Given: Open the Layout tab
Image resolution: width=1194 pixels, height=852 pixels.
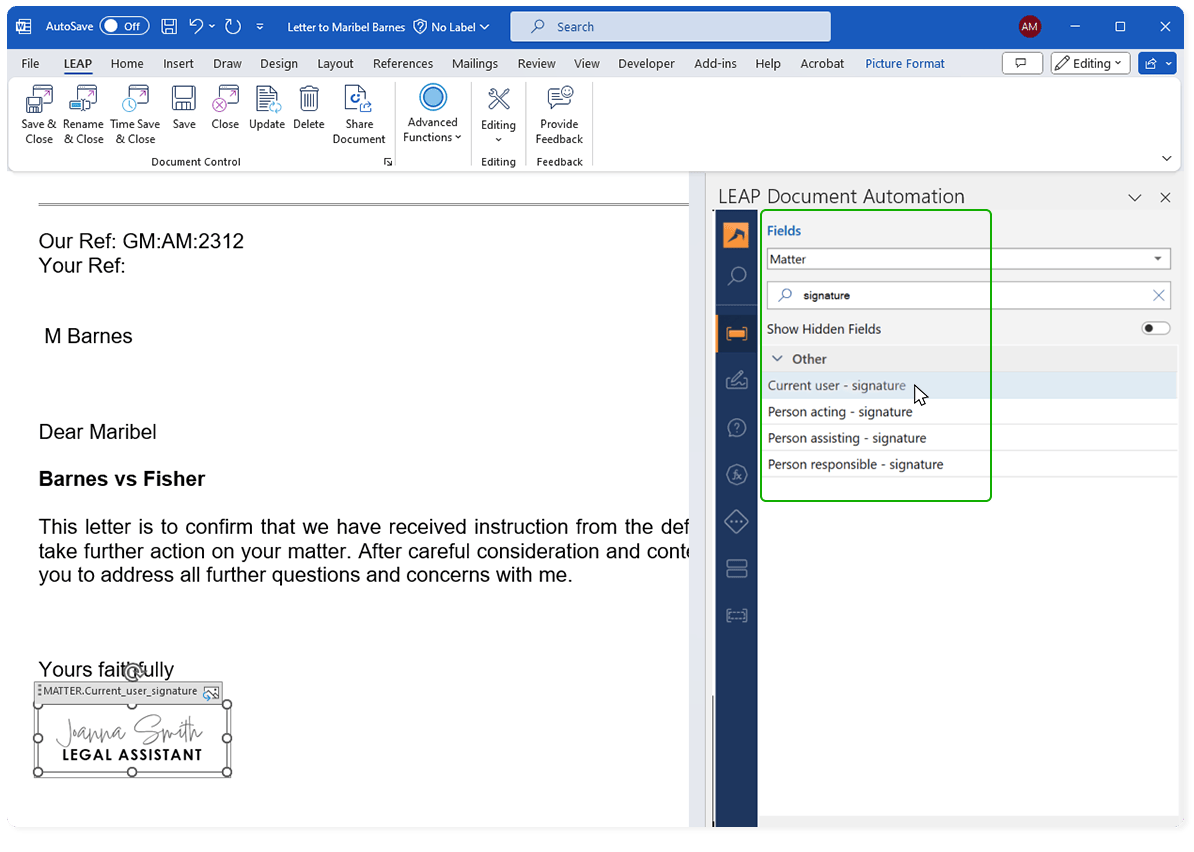Looking at the screenshot, I should (335, 63).
